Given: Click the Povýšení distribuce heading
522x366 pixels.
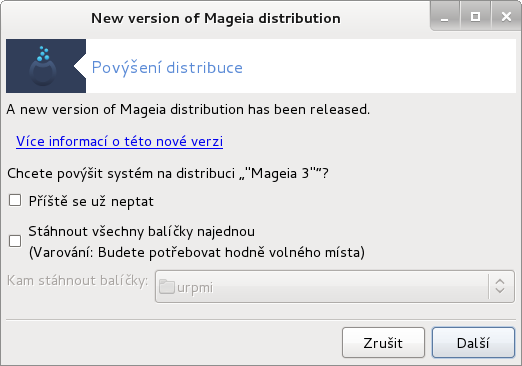Looking at the screenshot, I should pos(167,68).
